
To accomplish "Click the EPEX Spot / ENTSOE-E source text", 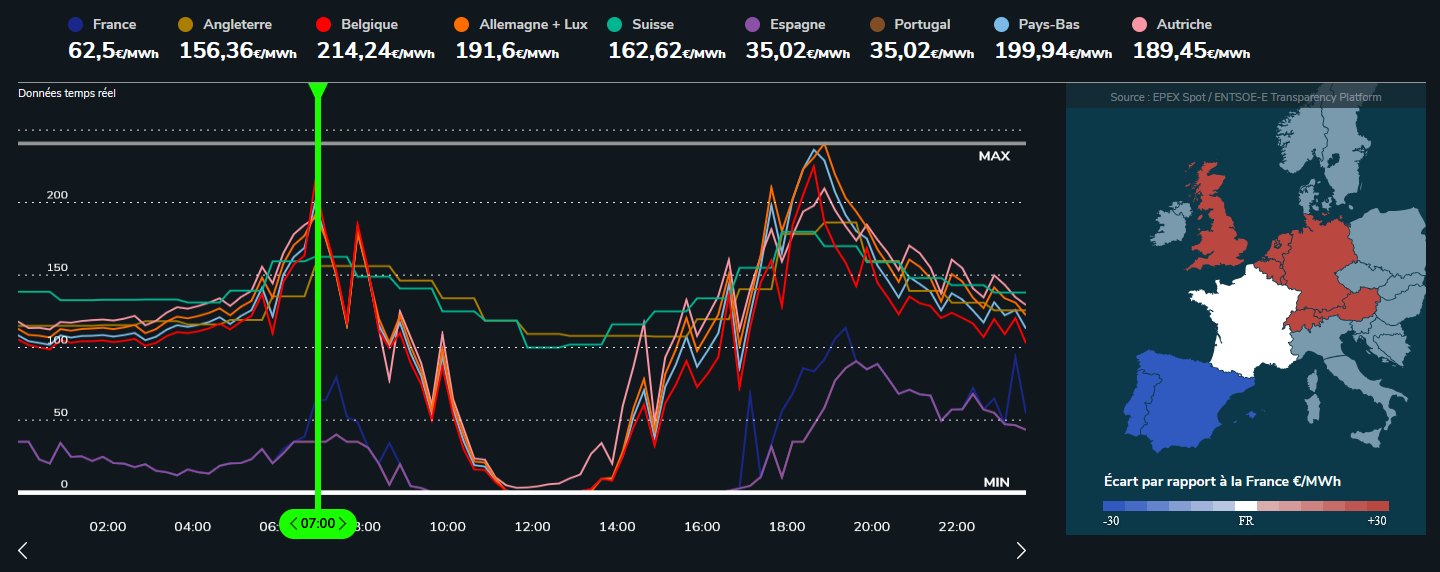I will [1245, 97].
